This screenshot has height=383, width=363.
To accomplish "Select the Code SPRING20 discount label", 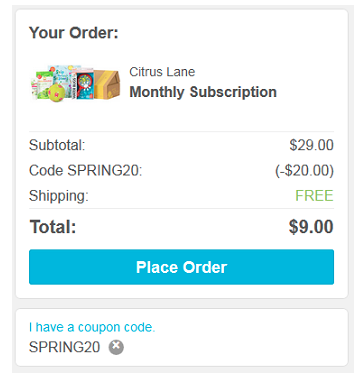I will [86, 170].
